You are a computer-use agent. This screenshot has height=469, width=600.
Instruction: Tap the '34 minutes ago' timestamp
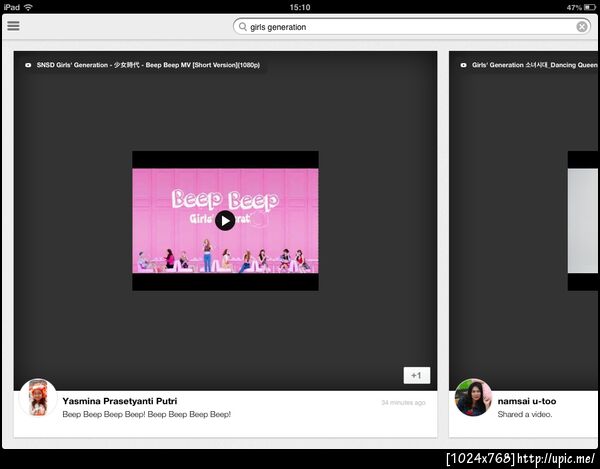tap(403, 402)
